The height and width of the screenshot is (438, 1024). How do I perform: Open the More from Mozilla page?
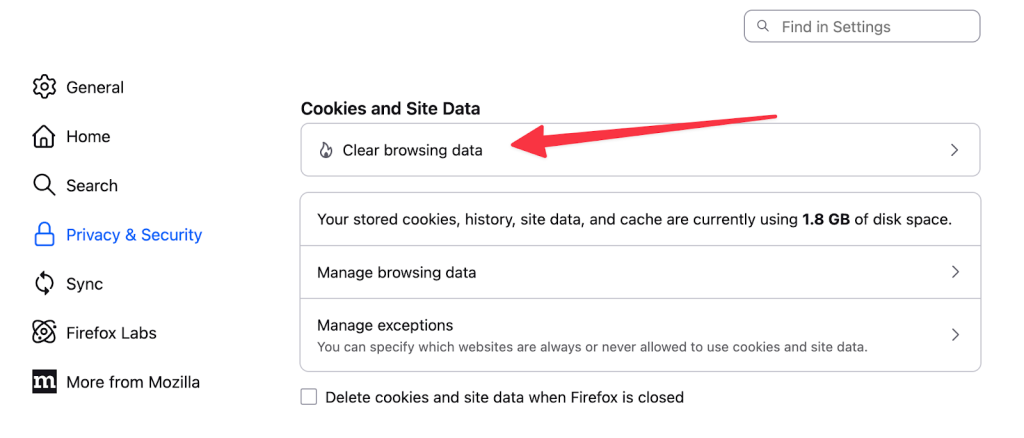132,382
